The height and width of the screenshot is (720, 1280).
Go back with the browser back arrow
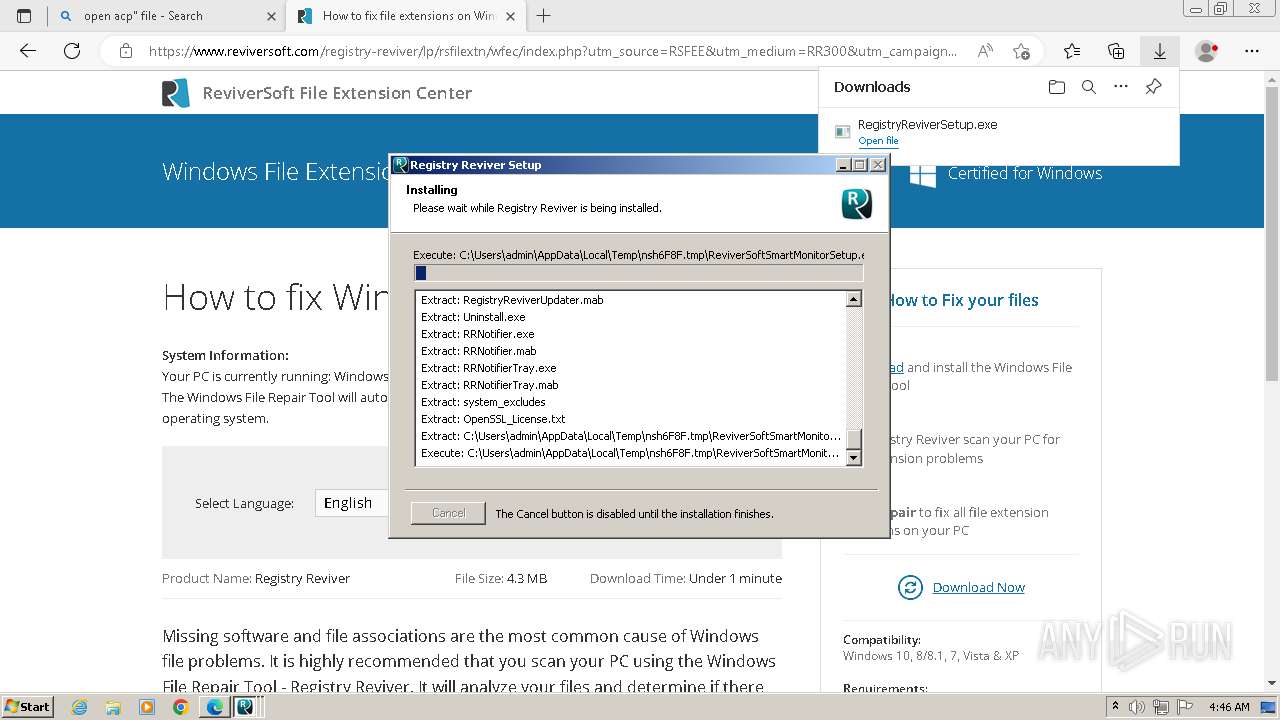coord(28,51)
